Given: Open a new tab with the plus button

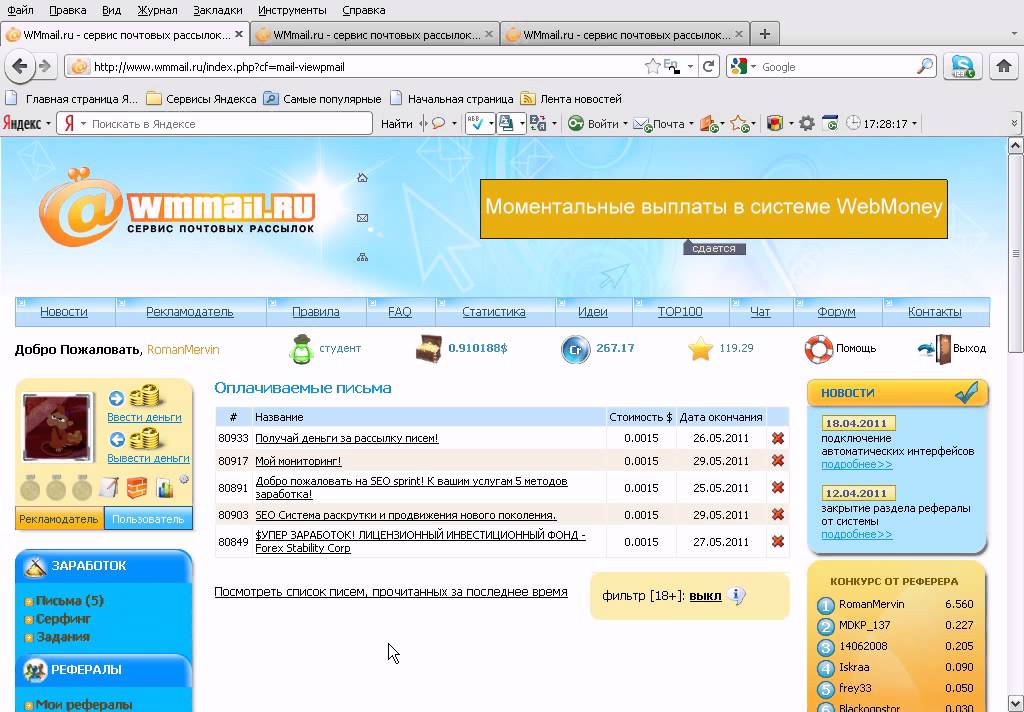Looking at the screenshot, I should coord(765,34).
